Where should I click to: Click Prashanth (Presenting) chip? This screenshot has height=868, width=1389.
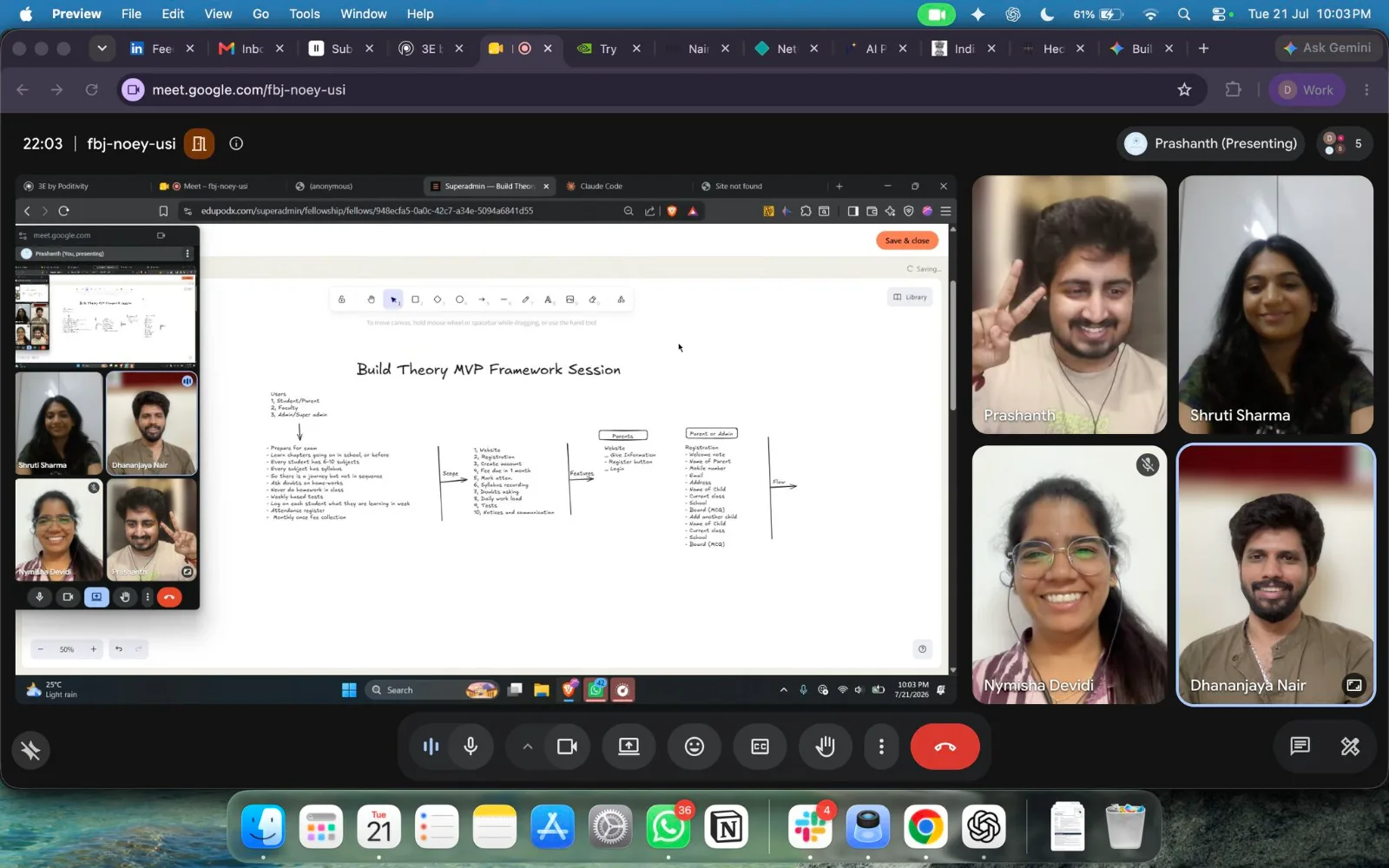point(1212,143)
